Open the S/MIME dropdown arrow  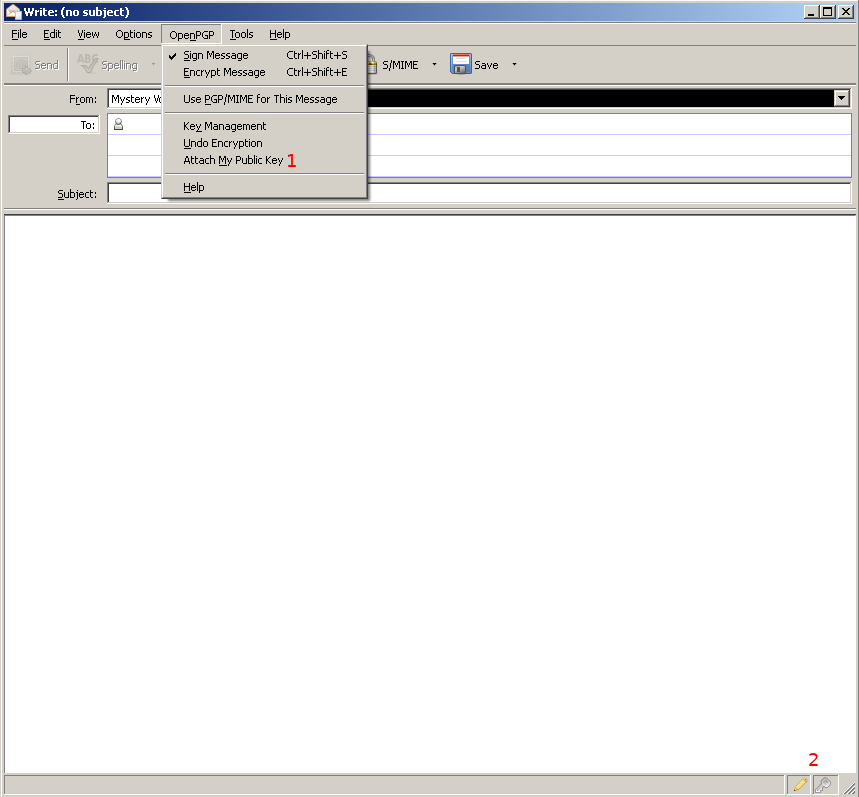click(434, 64)
